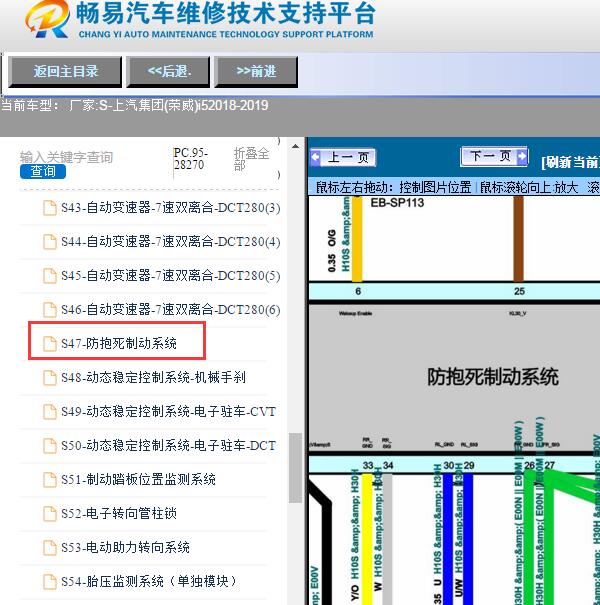This screenshot has height=605, width=600.
Task: Click the document icon beside S49
Action: pyautogui.click(x=49, y=412)
